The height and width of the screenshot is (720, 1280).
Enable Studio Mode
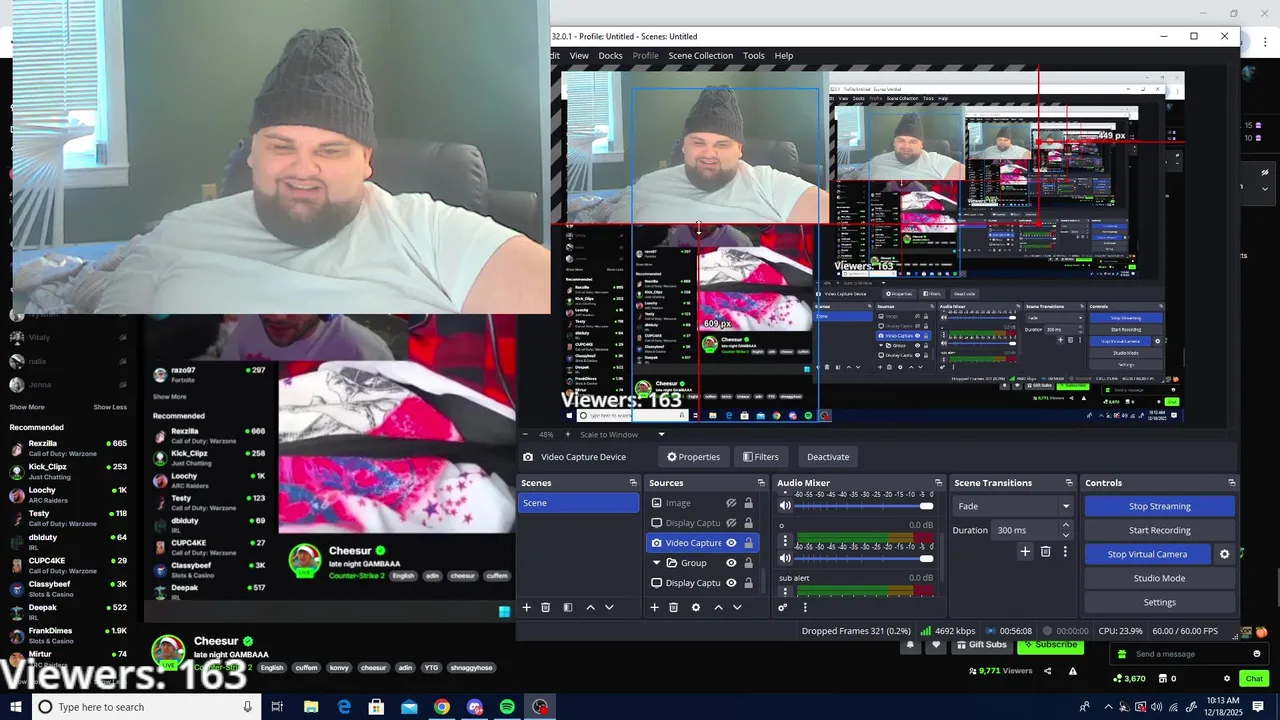pyautogui.click(x=1160, y=578)
